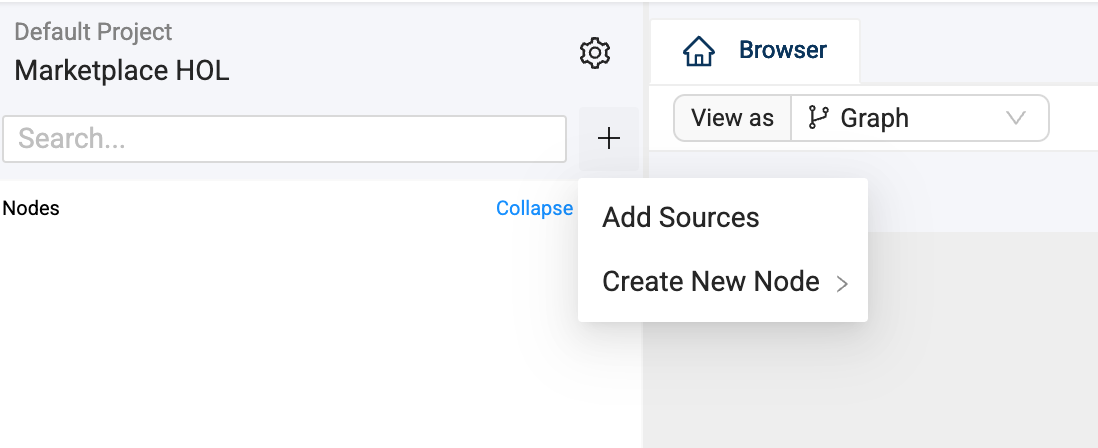Screen dimensions: 1098x448
Task: Select Create New Node menu entry
Action: (x=711, y=282)
